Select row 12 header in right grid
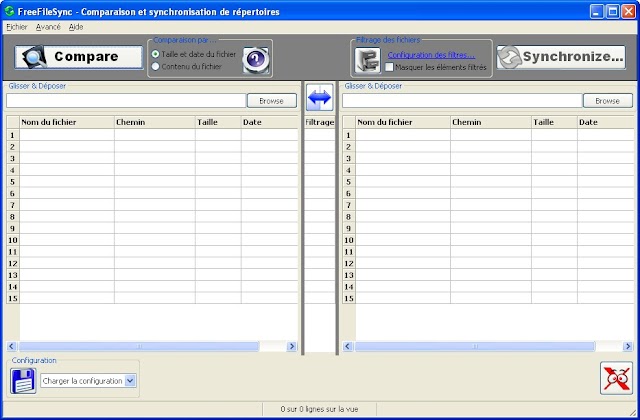The image size is (640, 420). click(349, 263)
